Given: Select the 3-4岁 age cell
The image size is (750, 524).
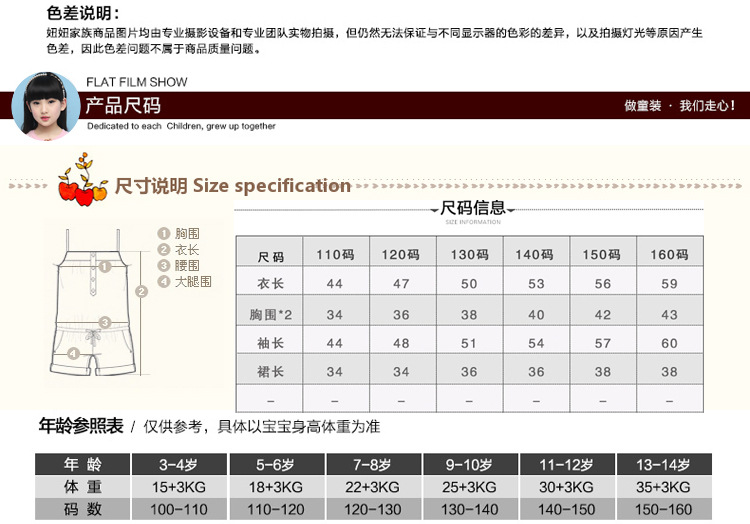Looking at the screenshot, I should [x=179, y=464].
